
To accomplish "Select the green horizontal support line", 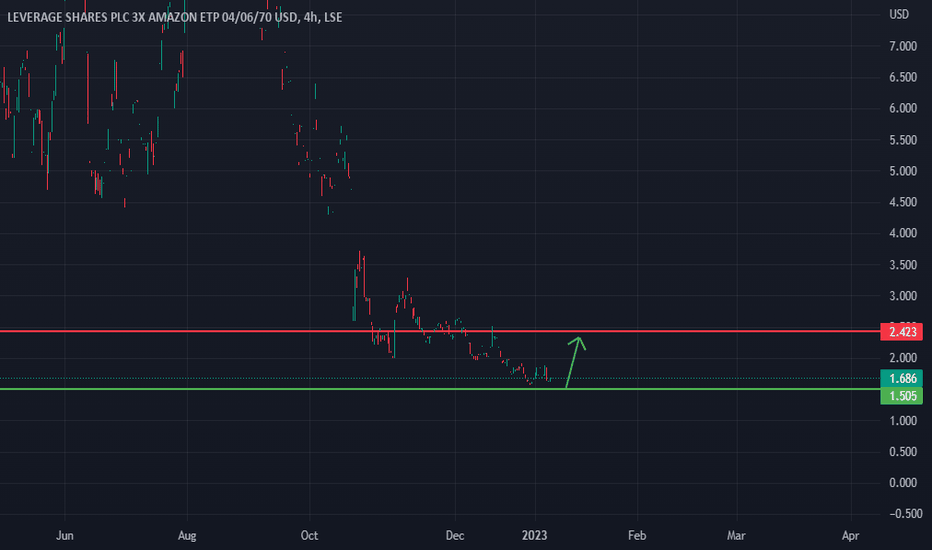I will click(x=440, y=389).
